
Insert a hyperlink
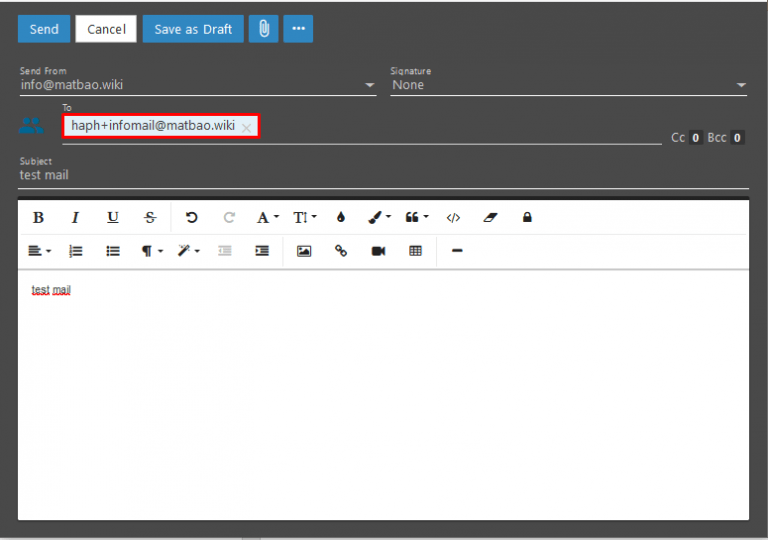(x=341, y=251)
